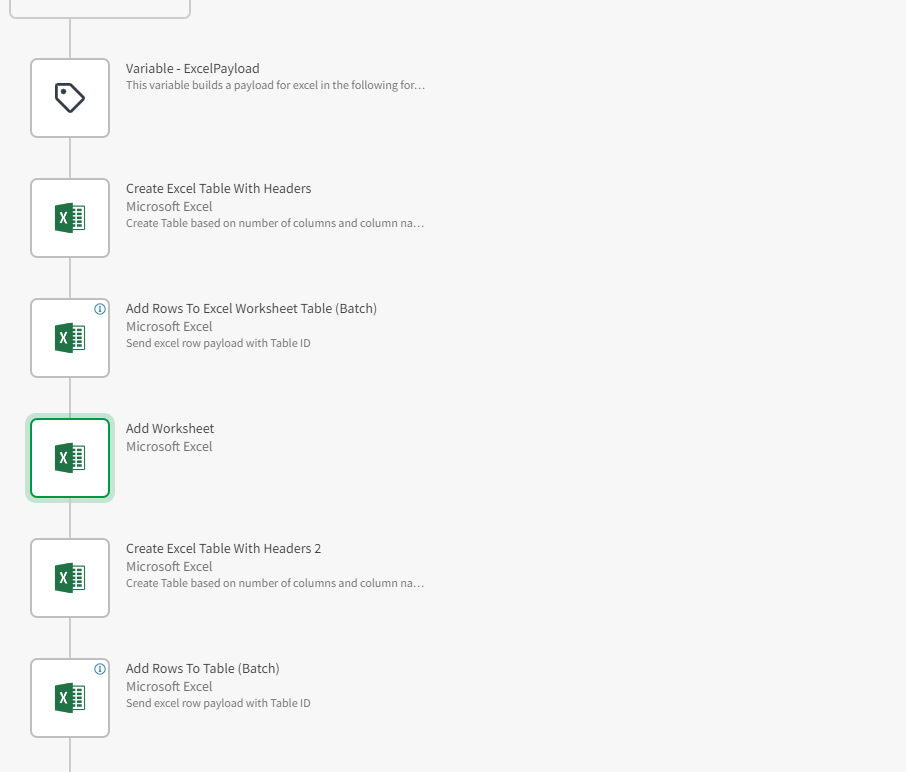The height and width of the screenshot is (772, 906).
Task: Click Excel icon of Add Rows To Excel Worksheet Table
Action: point(70,338)
